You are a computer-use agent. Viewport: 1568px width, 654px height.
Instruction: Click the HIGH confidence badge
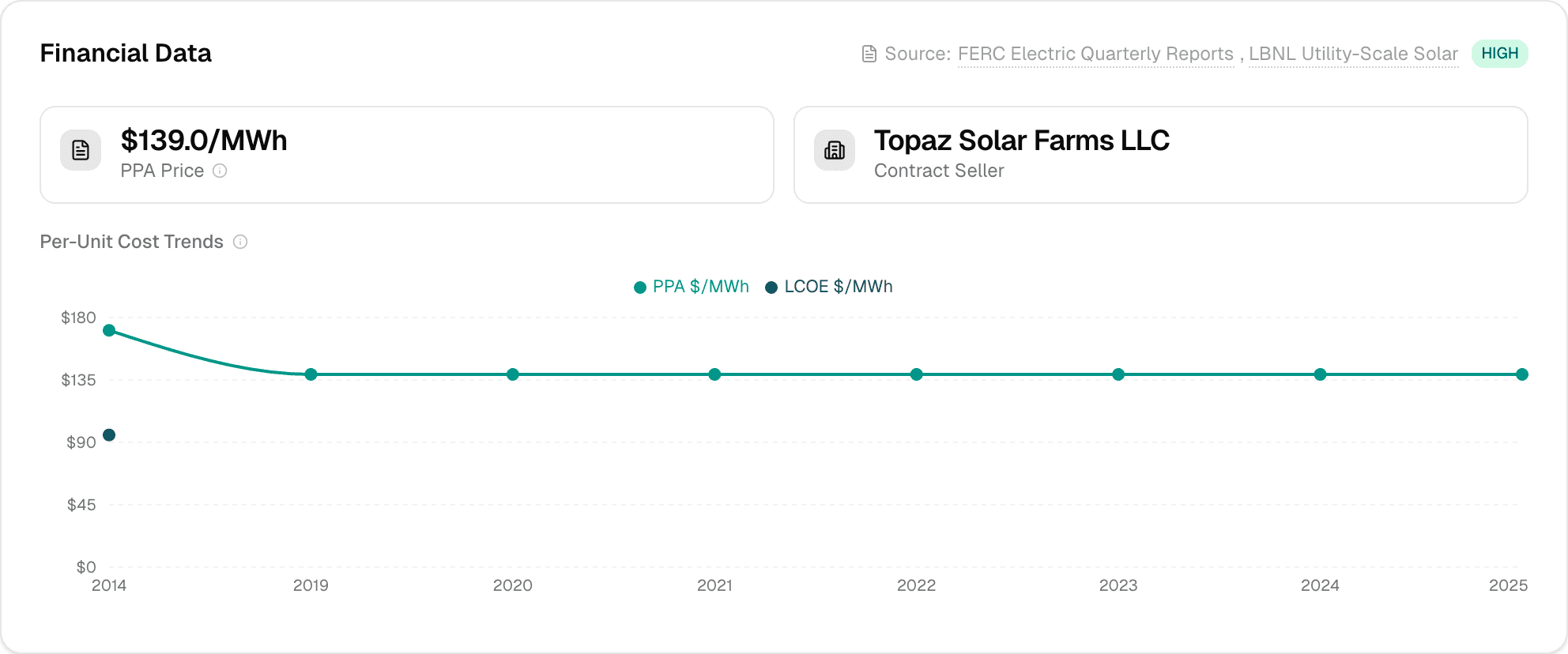coord(1499,54)
